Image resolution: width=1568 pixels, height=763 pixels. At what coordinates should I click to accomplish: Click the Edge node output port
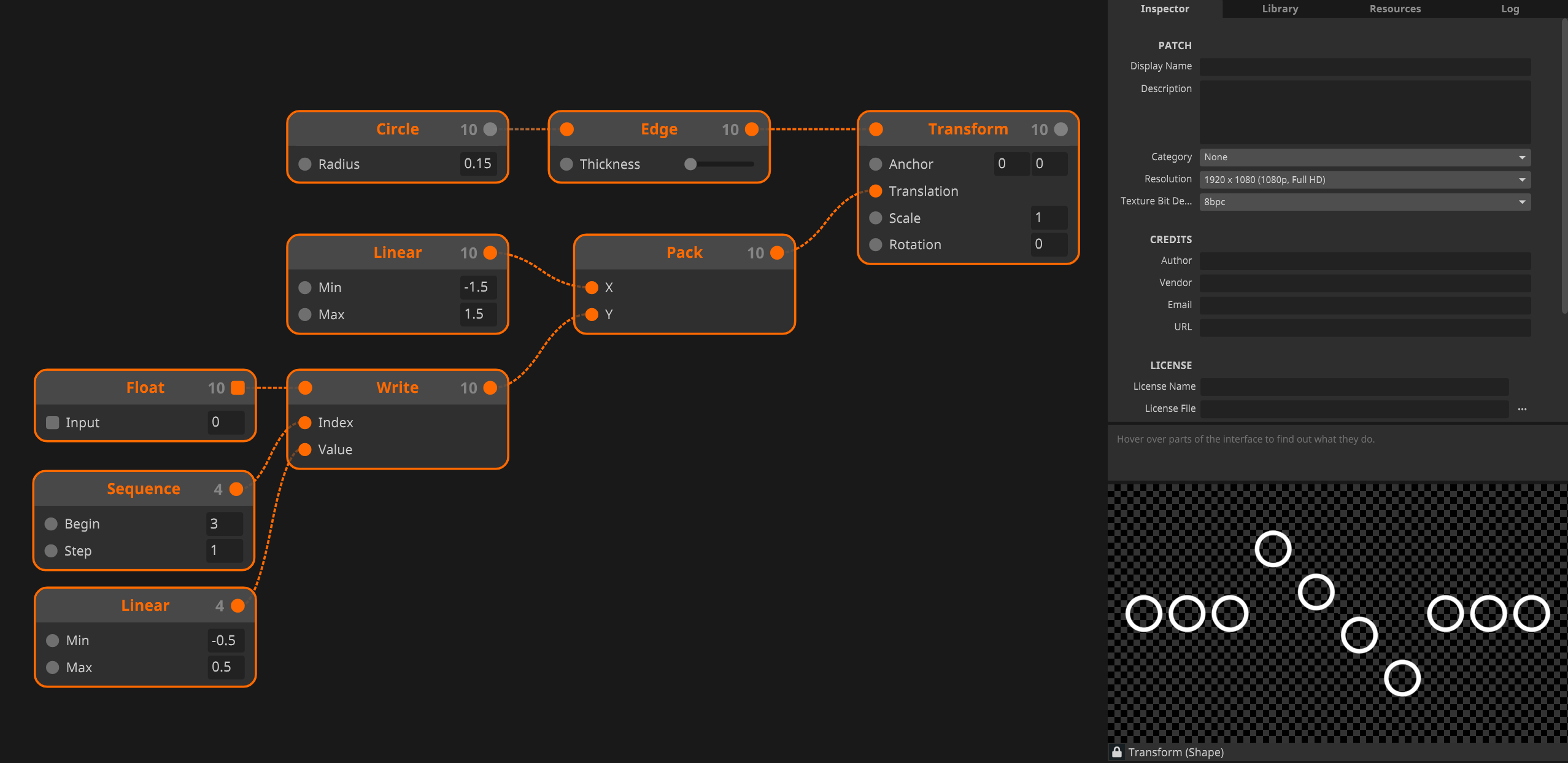752,130
